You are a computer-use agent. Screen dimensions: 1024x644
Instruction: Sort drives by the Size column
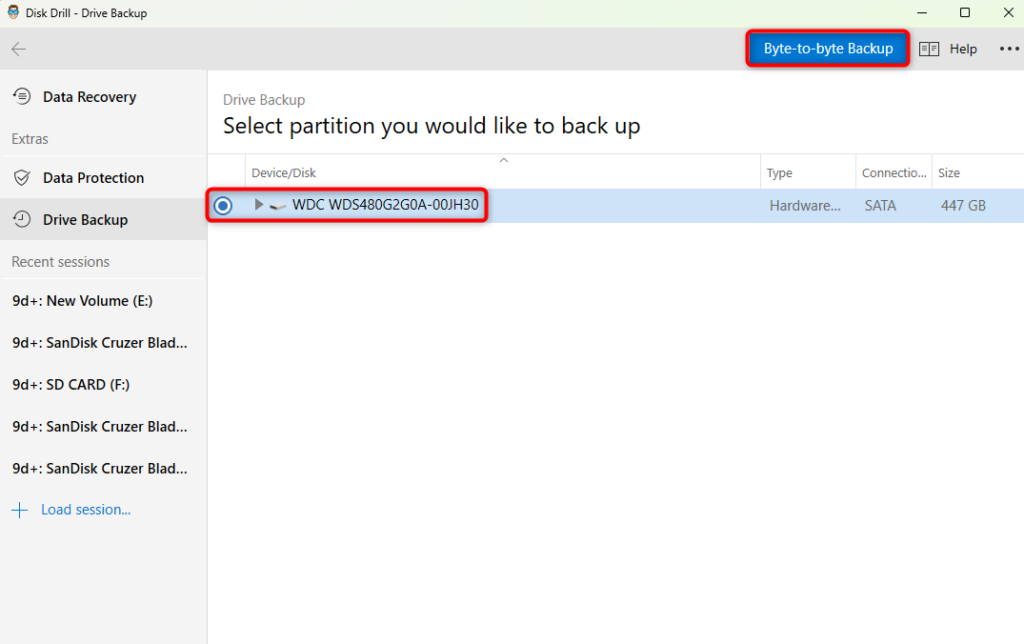click(x=948, y=172)
